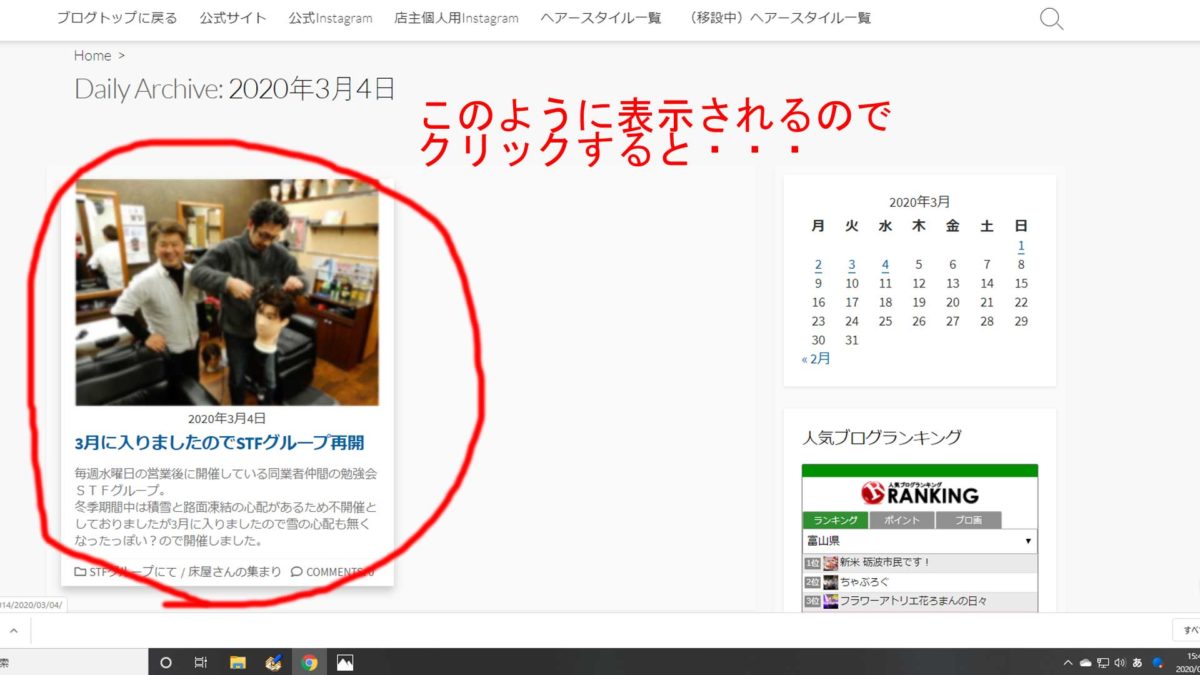Open the search magnifier icon in header
Viewport: 1200px width, 675px height.
coord(1051,19)
